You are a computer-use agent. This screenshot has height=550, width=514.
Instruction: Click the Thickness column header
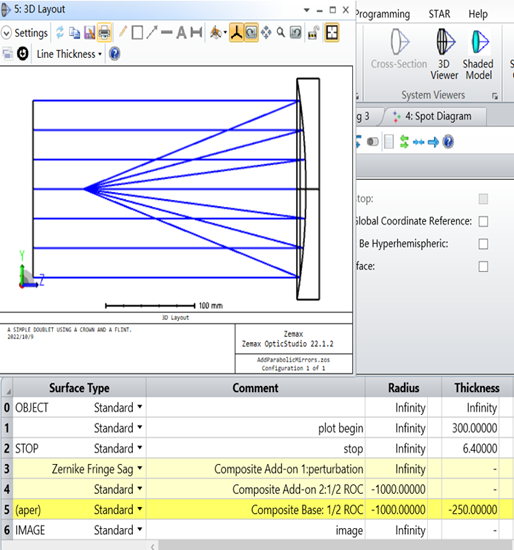(476, 388)
